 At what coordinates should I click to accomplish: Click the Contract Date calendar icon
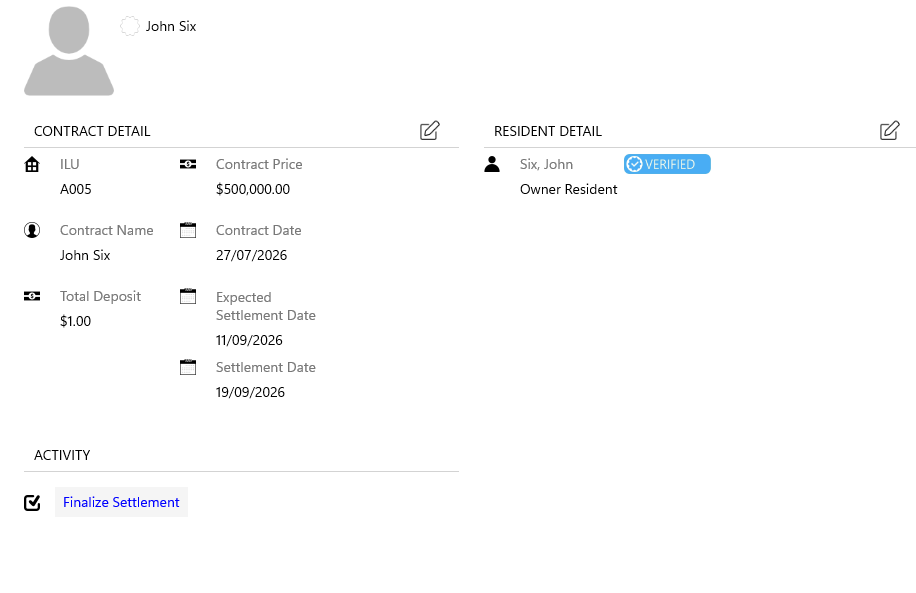[x=188, y=230]
